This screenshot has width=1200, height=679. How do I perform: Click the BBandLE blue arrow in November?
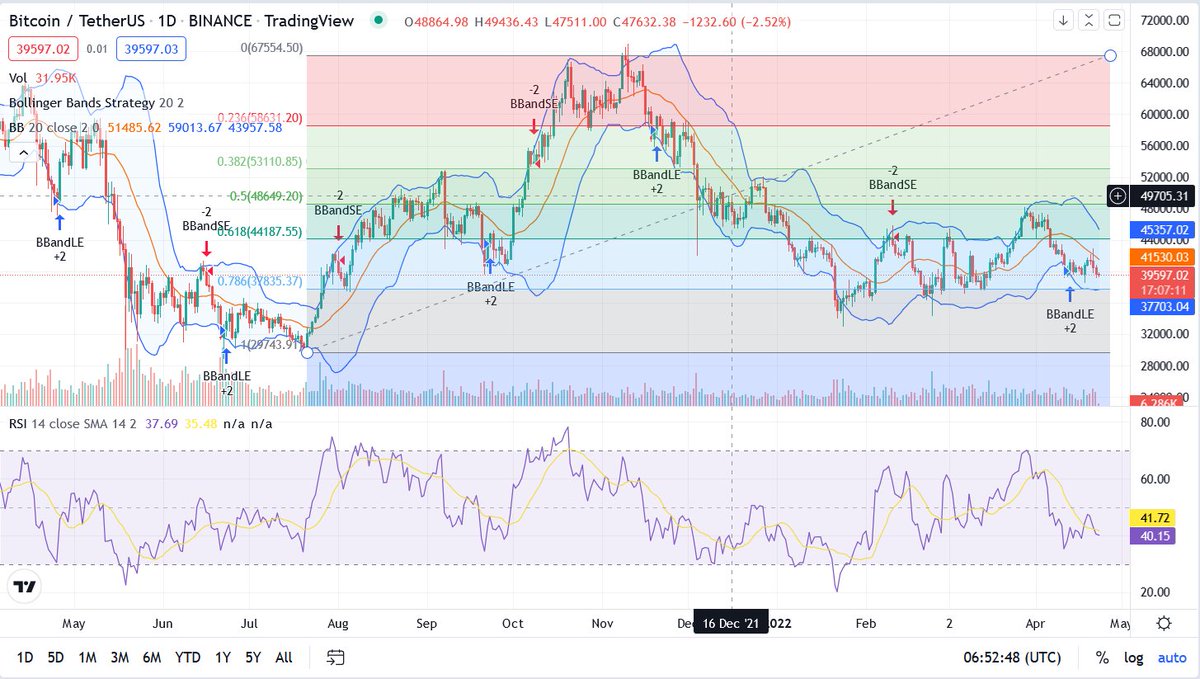pos(656,152)
